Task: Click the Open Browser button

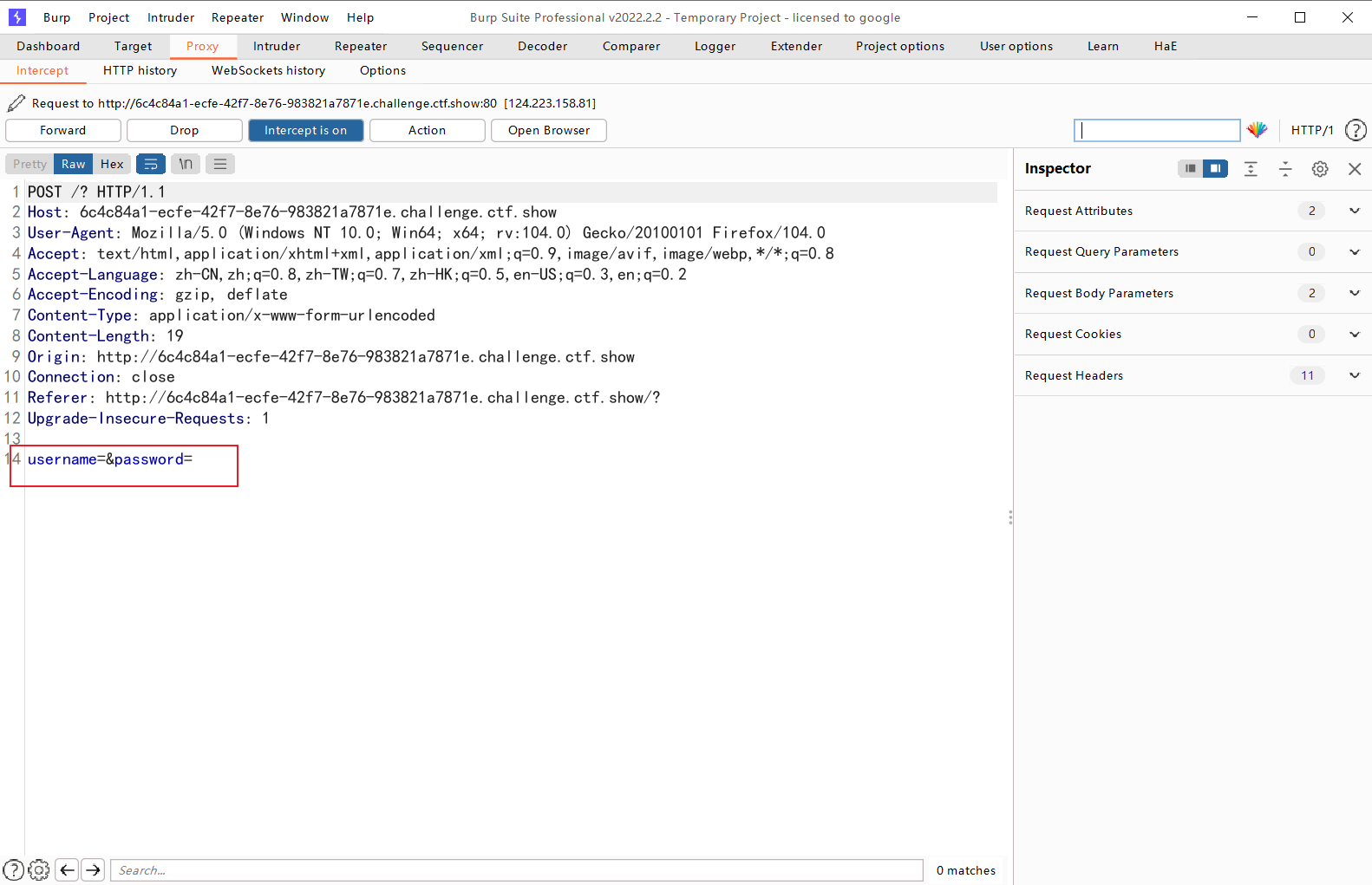Action: (x=549, y=130)
